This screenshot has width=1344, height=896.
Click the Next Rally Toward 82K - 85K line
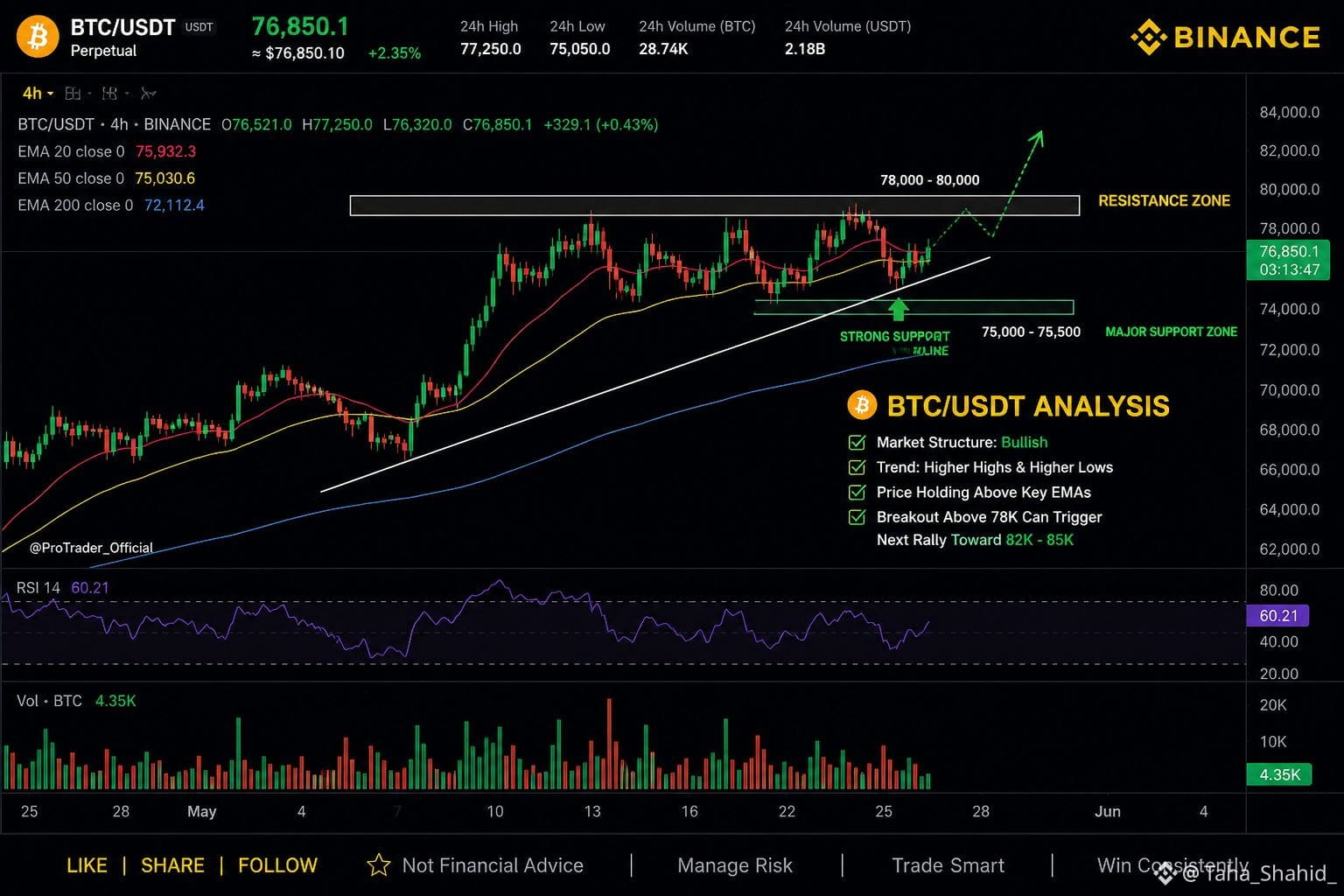975,540
